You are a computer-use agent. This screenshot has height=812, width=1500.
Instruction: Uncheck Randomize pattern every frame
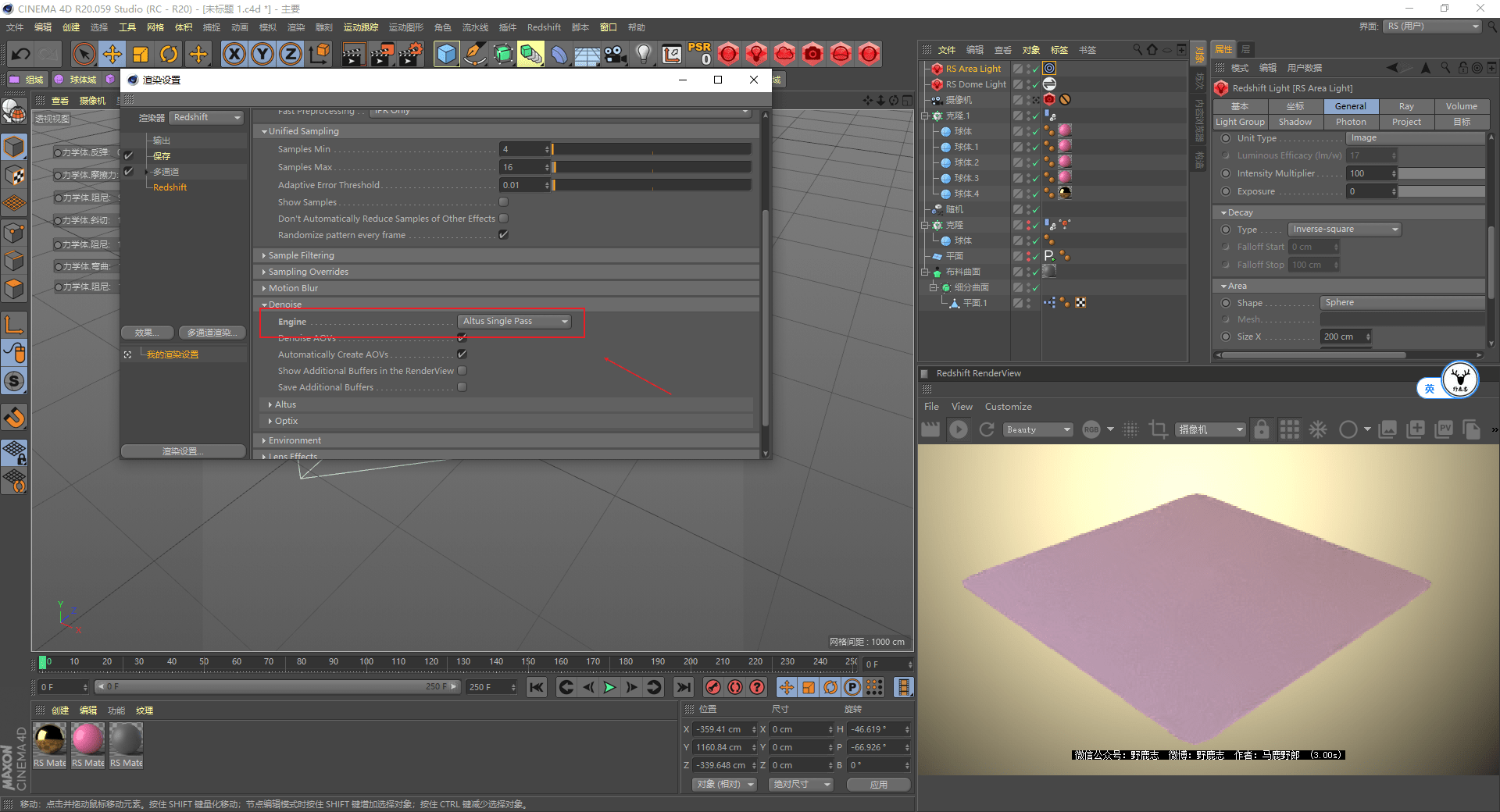(504, 235)
